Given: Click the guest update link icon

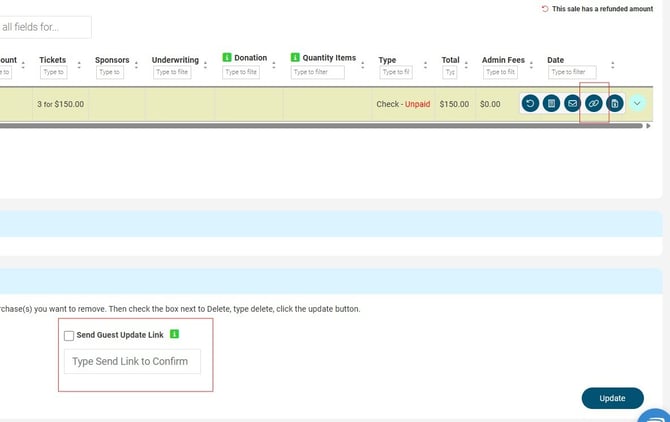Looking at the screenshot, I should click(x=593, y=103).
